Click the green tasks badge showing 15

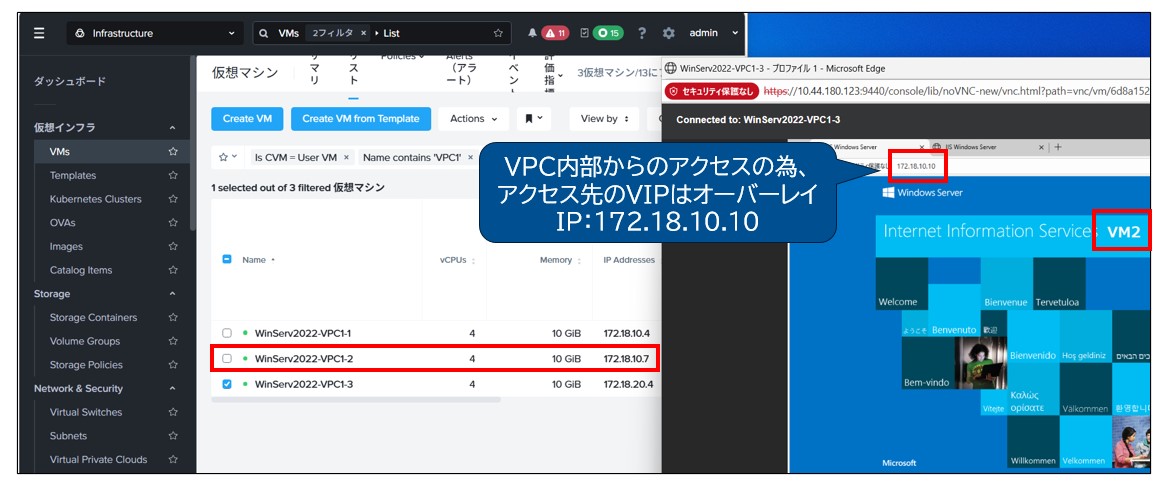(608, 33)
